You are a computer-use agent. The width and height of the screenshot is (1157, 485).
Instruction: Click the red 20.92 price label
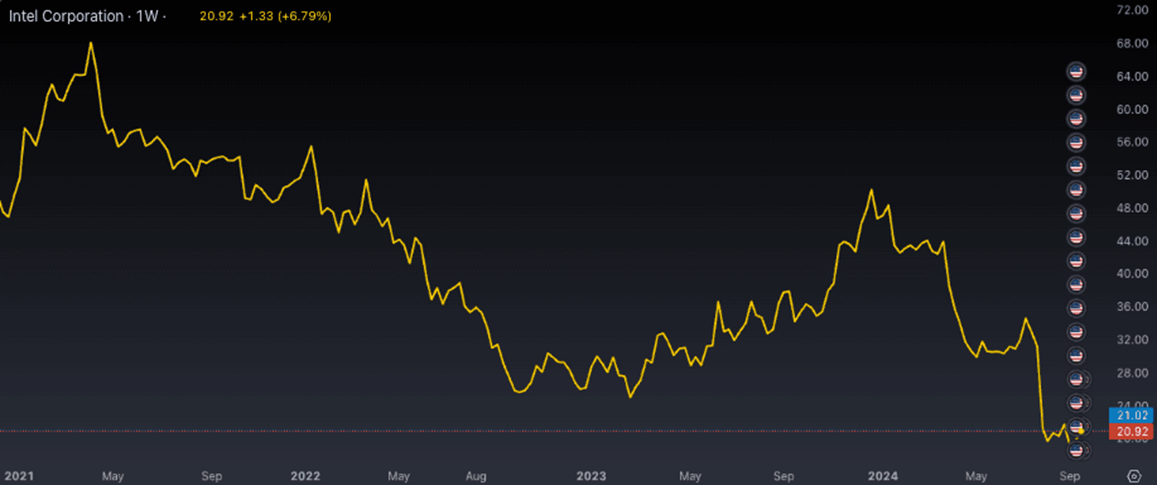(x=1131, y=431)
